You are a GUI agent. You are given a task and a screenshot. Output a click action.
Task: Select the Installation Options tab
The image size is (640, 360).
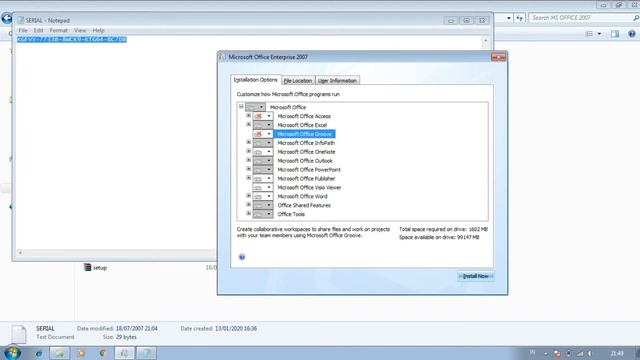click(256, 80)
